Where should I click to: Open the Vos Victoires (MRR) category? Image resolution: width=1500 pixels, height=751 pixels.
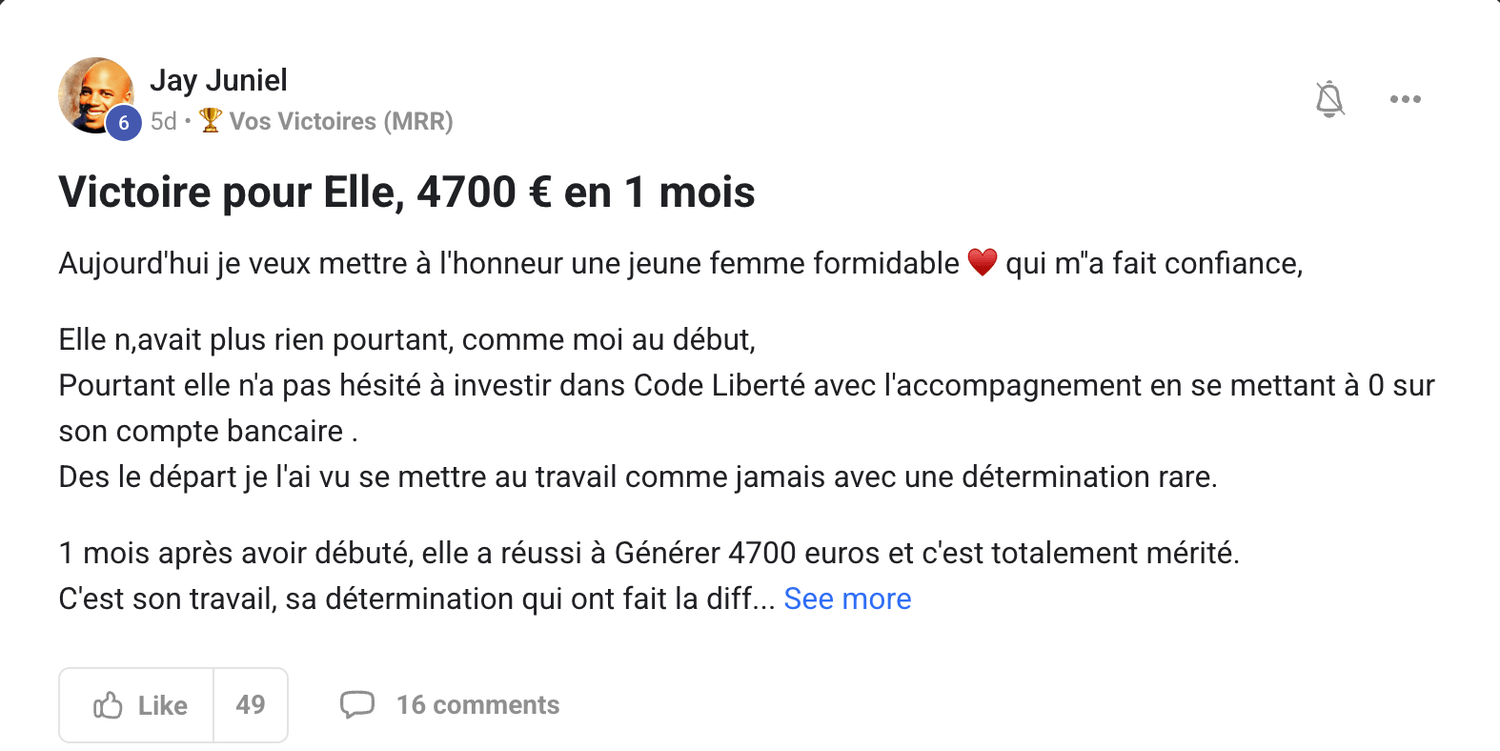coord(341,121)
